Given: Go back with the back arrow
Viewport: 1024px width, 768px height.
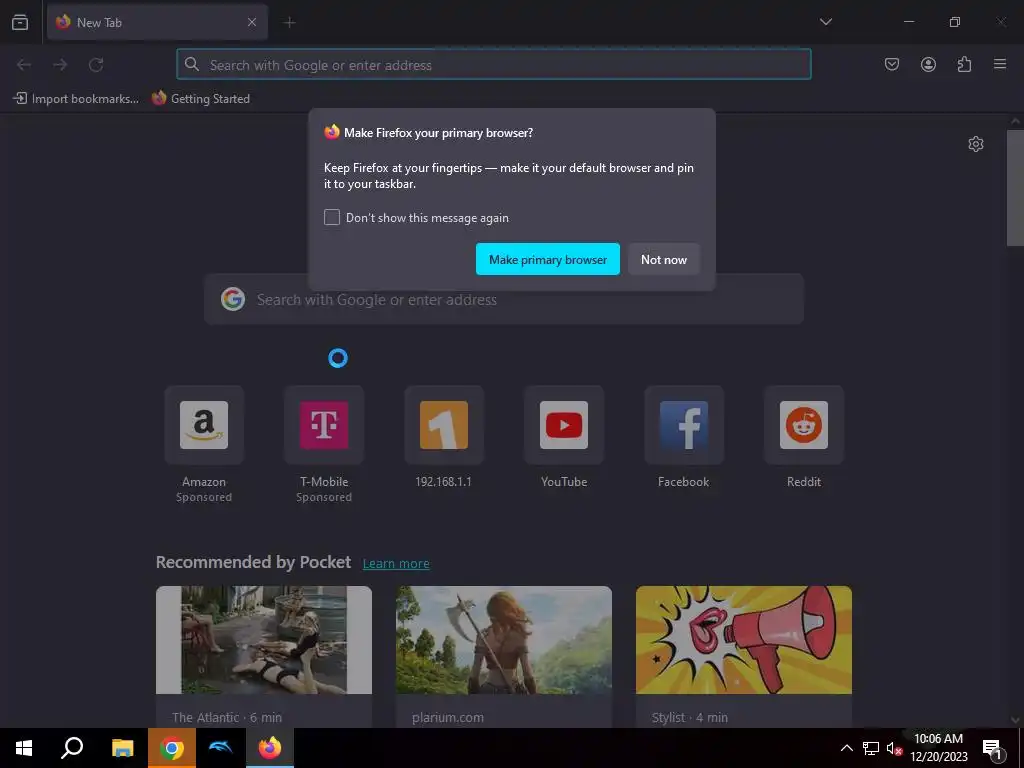Looking at the screenshot, I should (x=24, y=65).
